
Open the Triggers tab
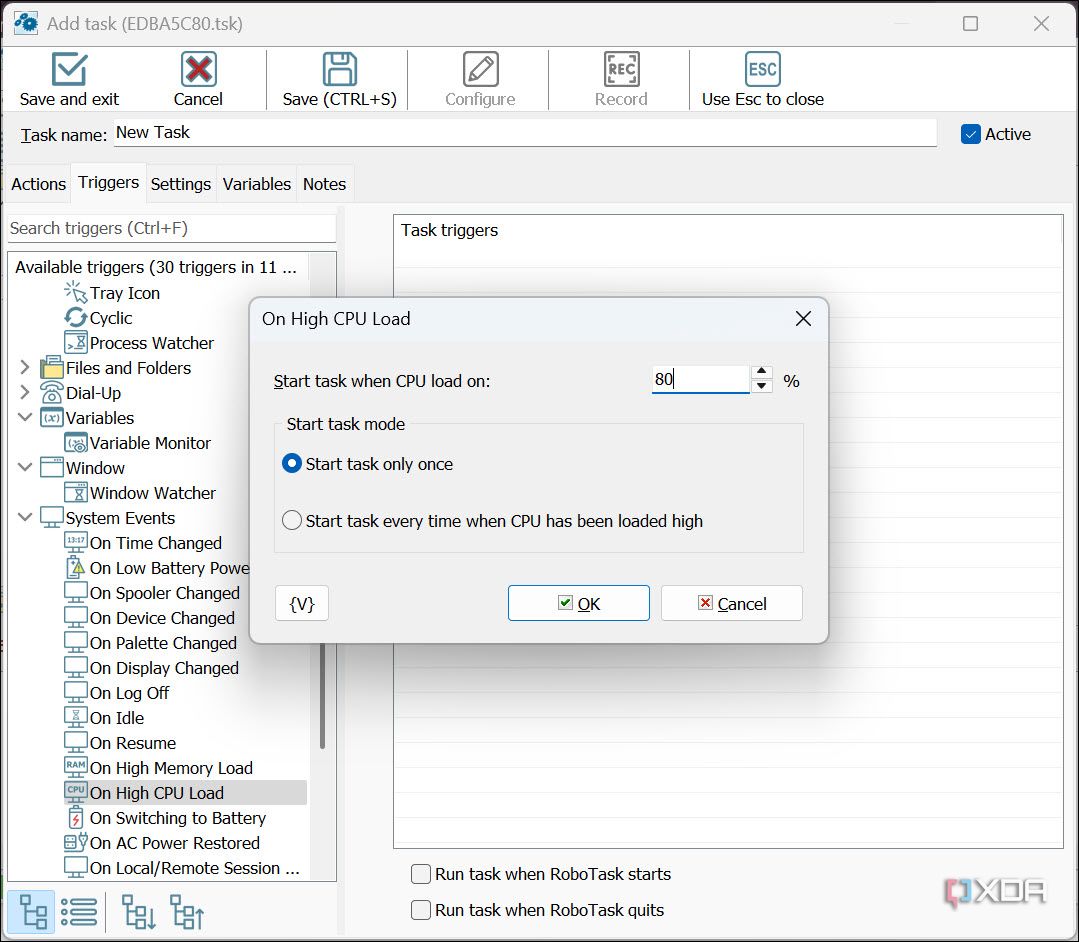pos(108,182)
